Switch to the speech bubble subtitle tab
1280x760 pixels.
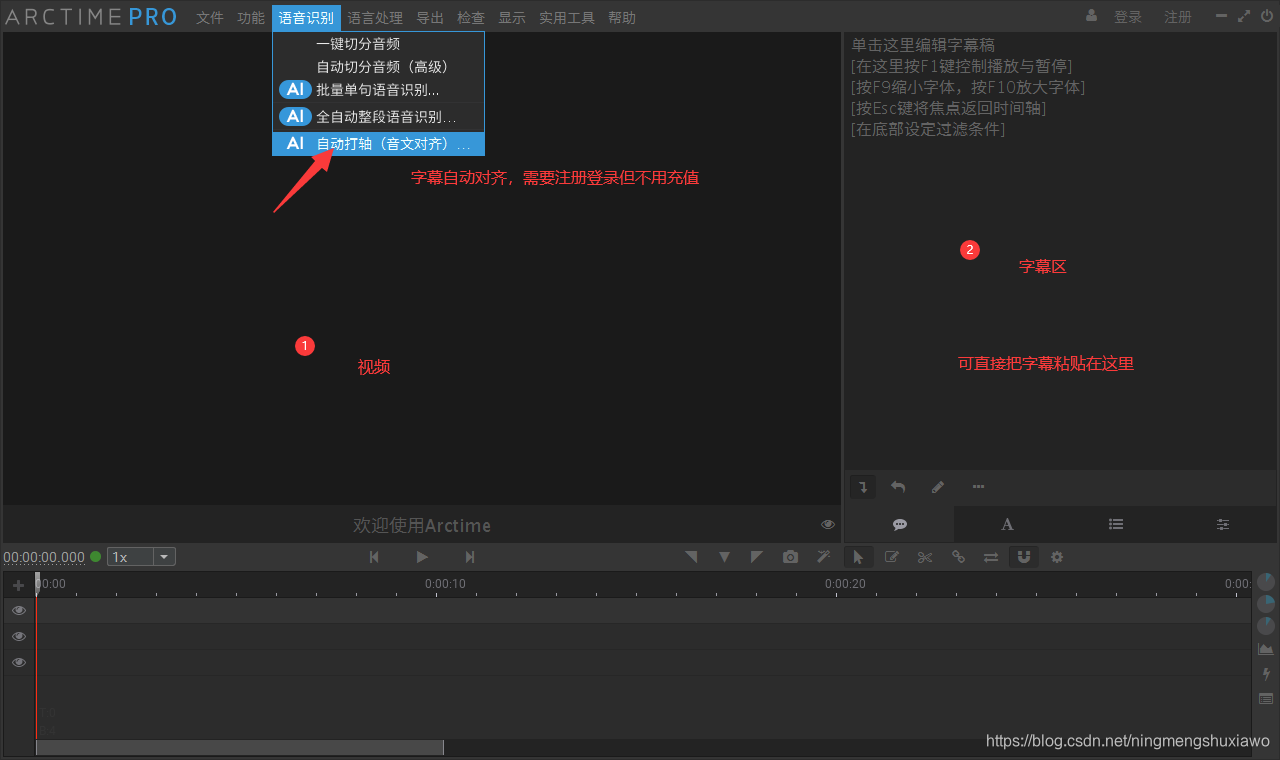coord(900,524)
